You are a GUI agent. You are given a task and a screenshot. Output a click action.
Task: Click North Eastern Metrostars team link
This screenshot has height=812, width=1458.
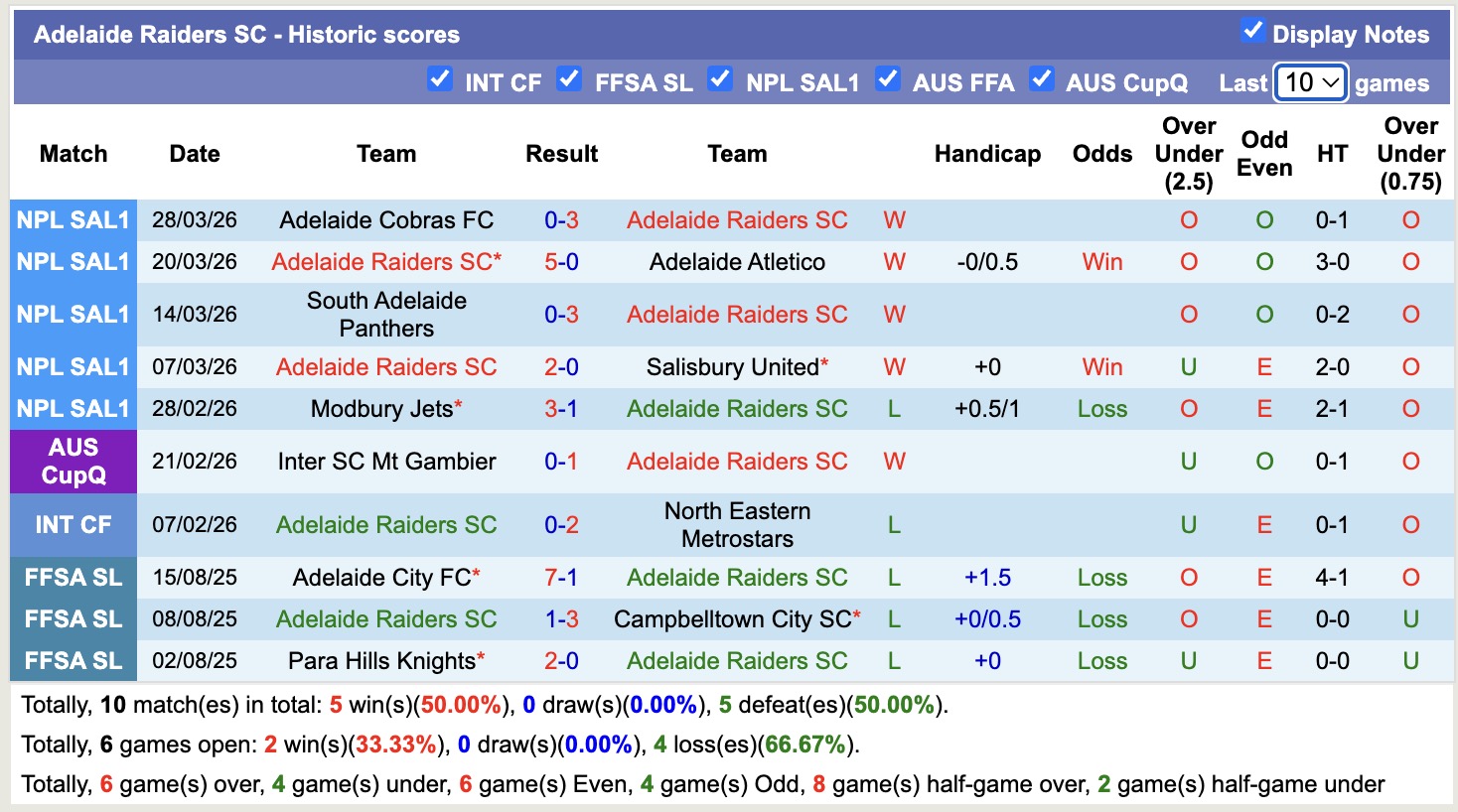tap(737, 525)
